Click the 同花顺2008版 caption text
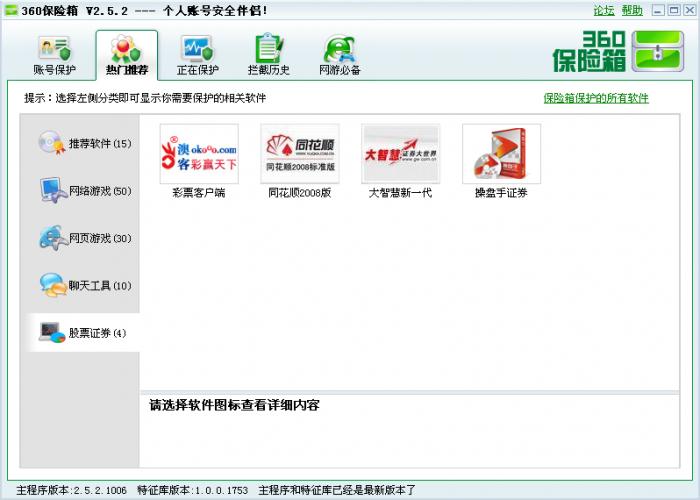 [300, 193]
